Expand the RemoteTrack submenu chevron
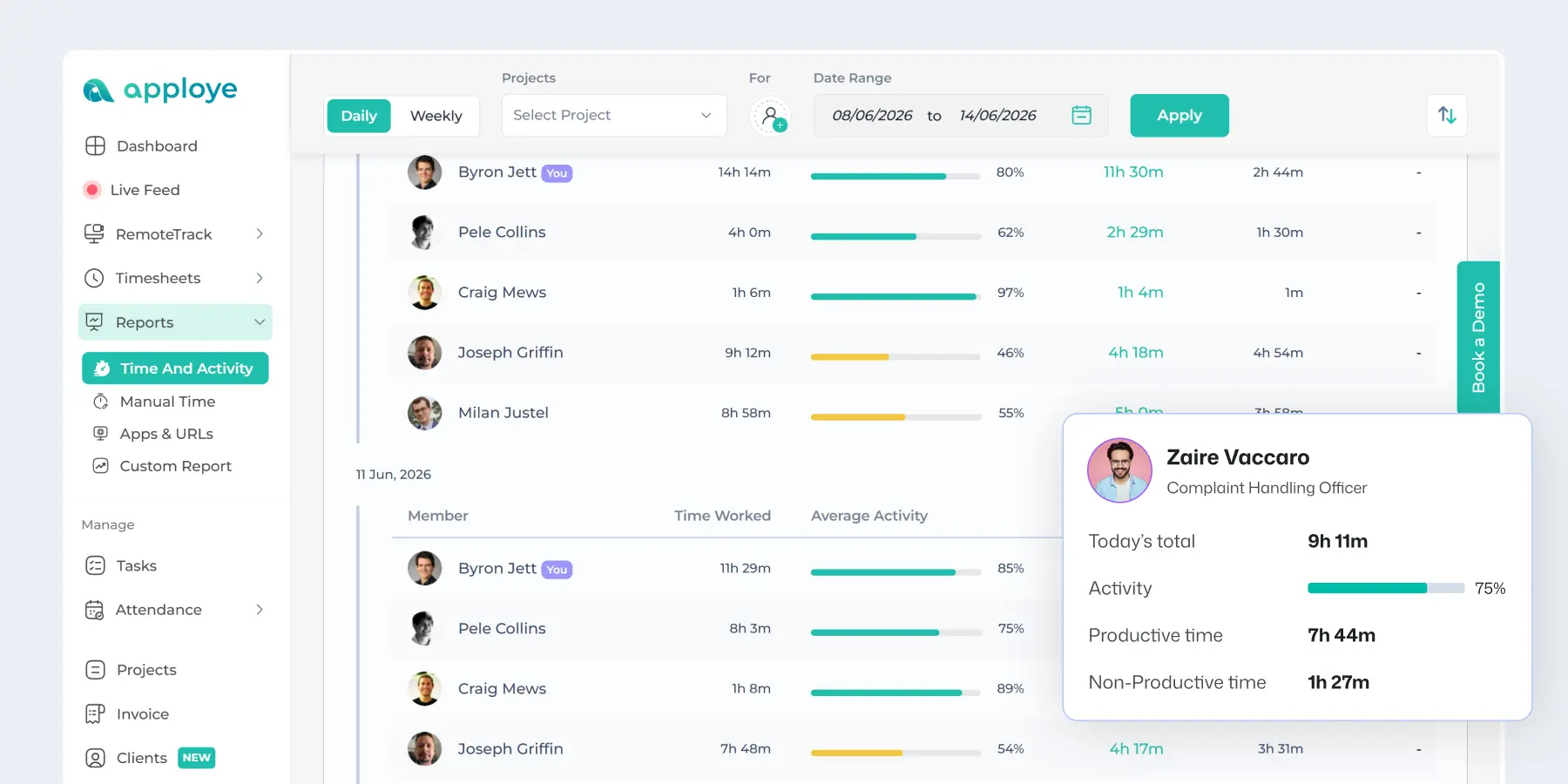The height and width of the screenshot is (784, 1568). 260,233
